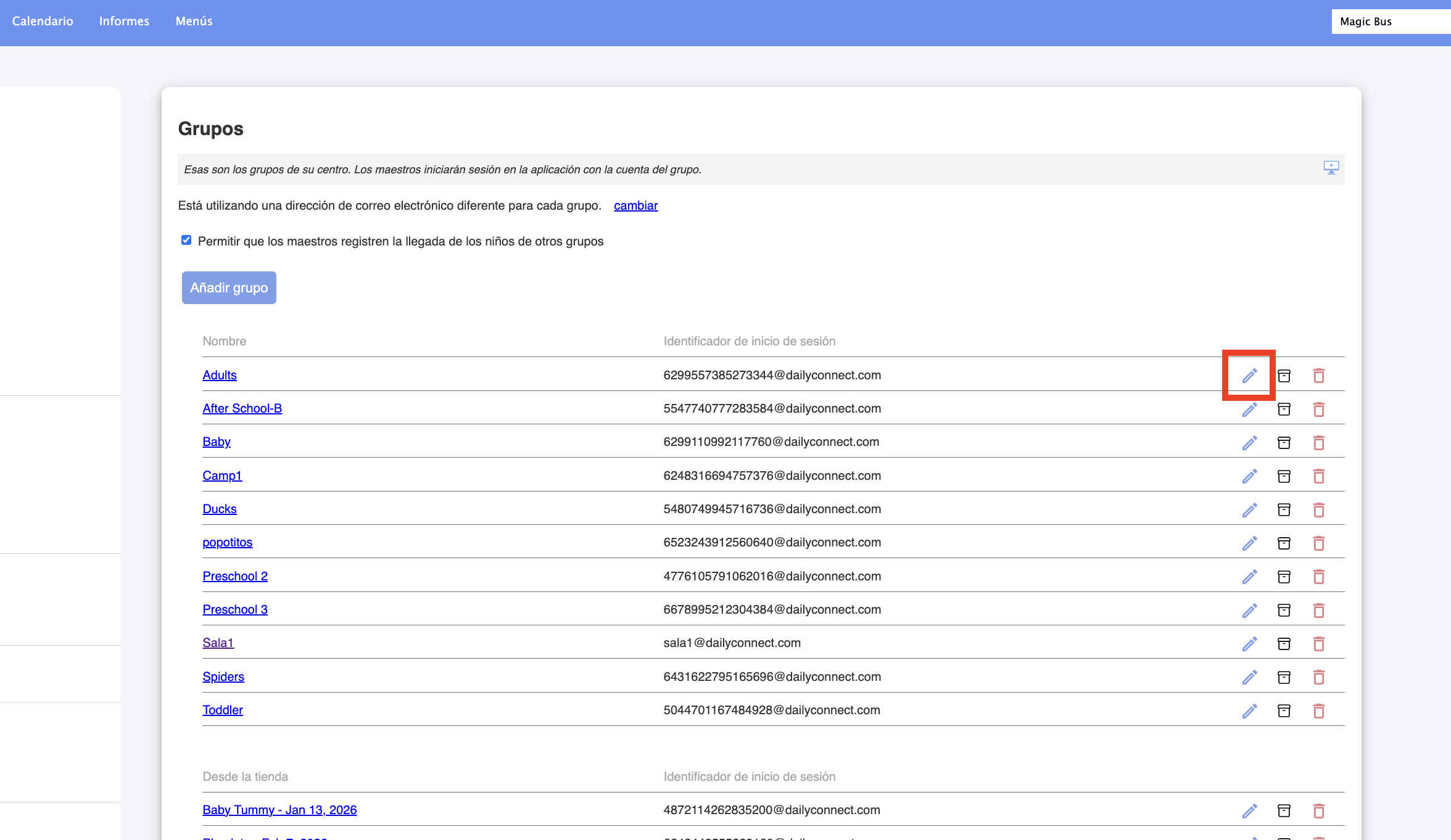Archive the Toddler group

click(x=1284, y=710)
